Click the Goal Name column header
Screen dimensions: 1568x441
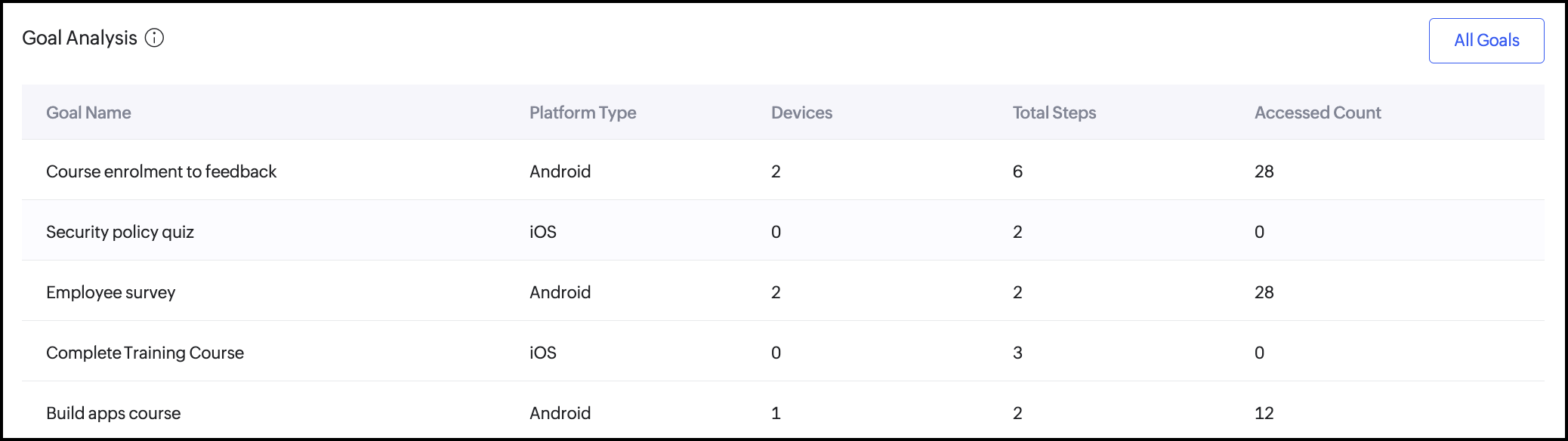pos(88,113)
